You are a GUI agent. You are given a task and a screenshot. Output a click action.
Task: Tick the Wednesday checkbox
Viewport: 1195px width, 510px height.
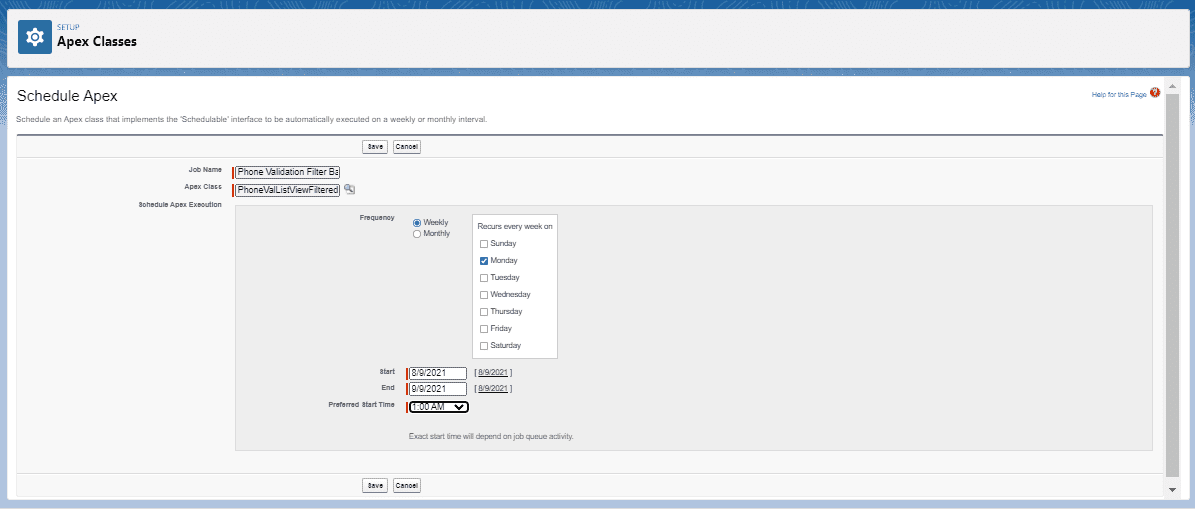pos(484,295)
